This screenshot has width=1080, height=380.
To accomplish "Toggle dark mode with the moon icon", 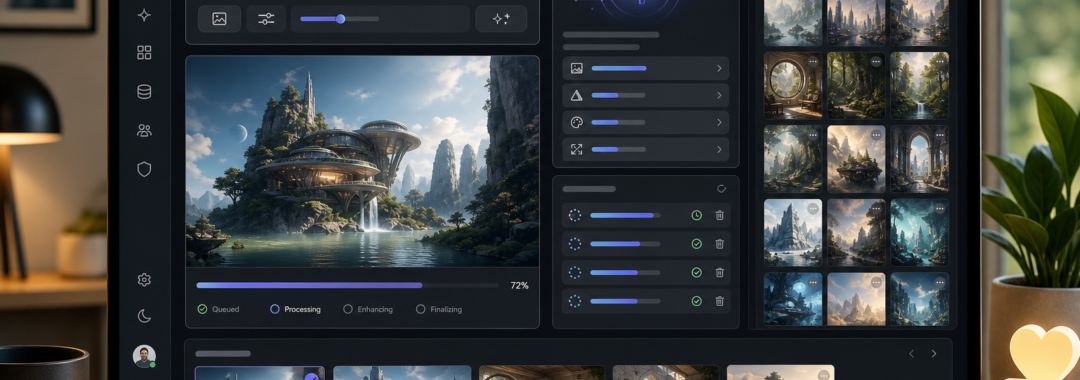I will [x=144, y=316].
